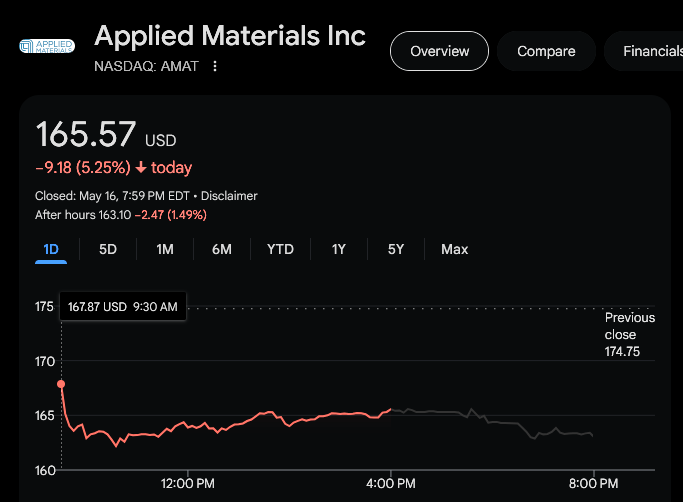Click the 167.87 USD 9:30 AM tooltip
The width and height of the screenshot is (683, 502).
(123, 306)
